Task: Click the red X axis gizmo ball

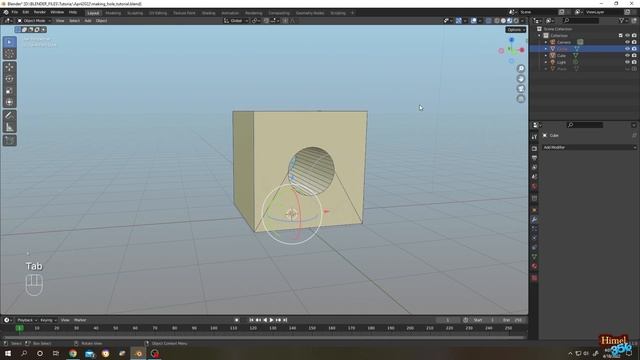Action: click(522, 50)
